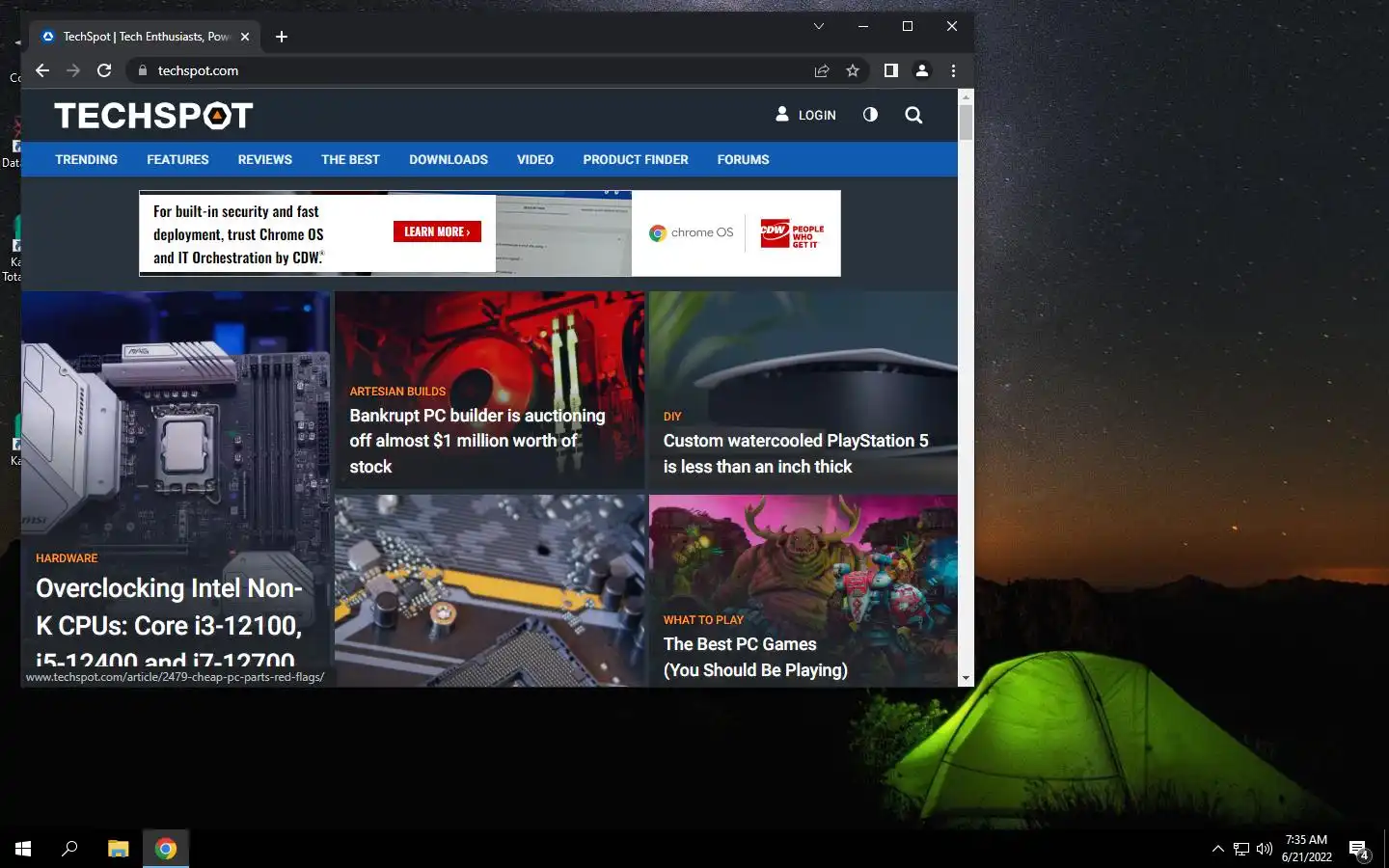Click the DIY category label
The width and height of the screenshot is (1389, 868).
point(672,417)
